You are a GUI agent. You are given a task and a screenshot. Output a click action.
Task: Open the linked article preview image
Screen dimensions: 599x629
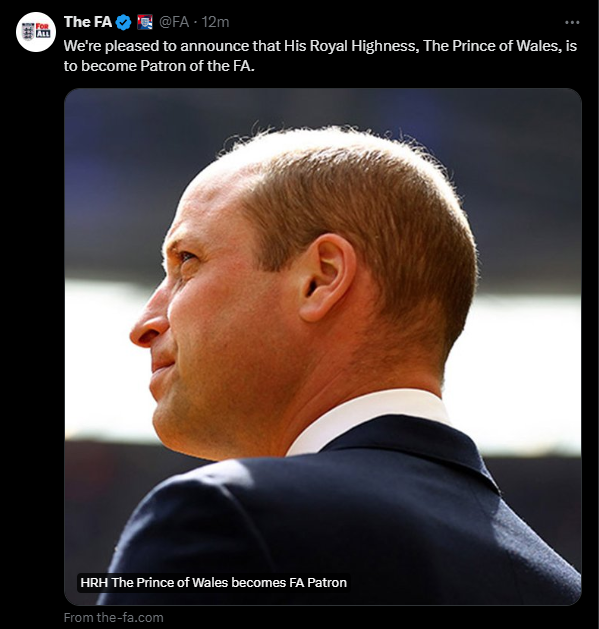[x=323, y=347]
